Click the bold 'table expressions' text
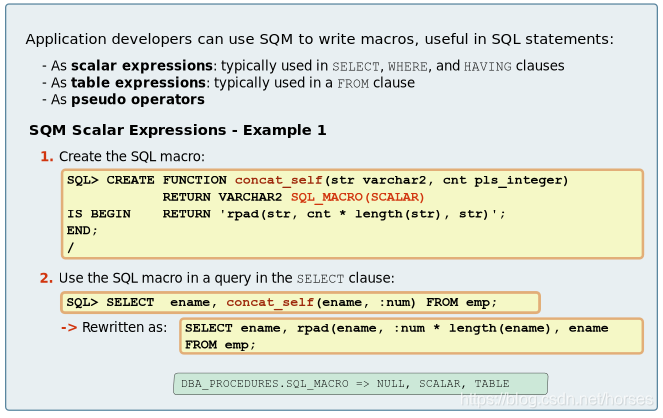Image resolution: width=663 pixels, height=418 pixels. (138, 82)
